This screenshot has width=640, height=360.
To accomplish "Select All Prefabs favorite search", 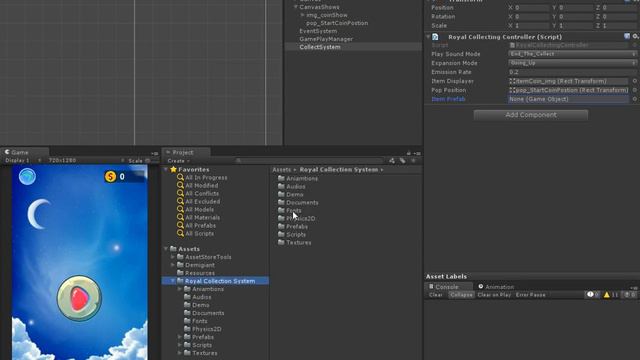I will click(x=196, y=225).
